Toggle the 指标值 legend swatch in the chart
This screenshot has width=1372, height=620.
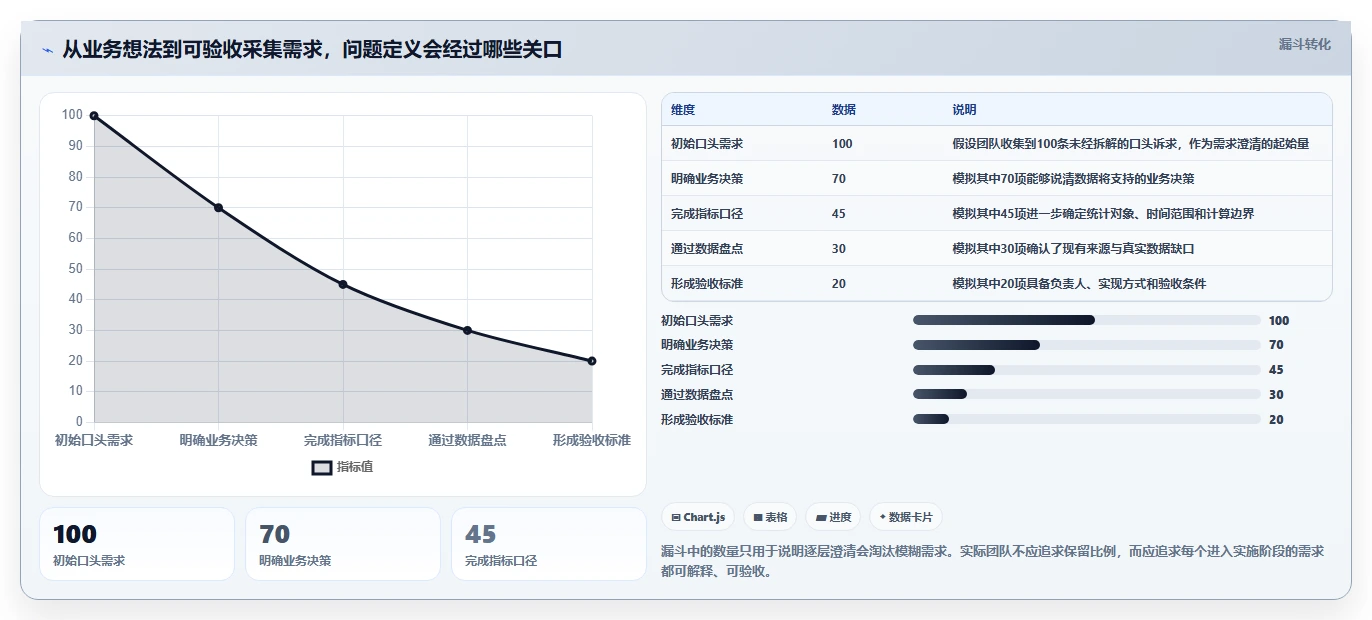(x=322, y=467)
